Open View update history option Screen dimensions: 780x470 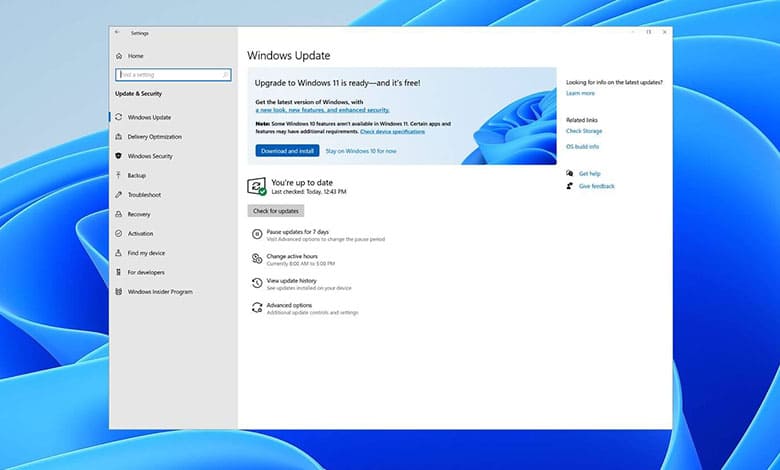tap(301, 284)
